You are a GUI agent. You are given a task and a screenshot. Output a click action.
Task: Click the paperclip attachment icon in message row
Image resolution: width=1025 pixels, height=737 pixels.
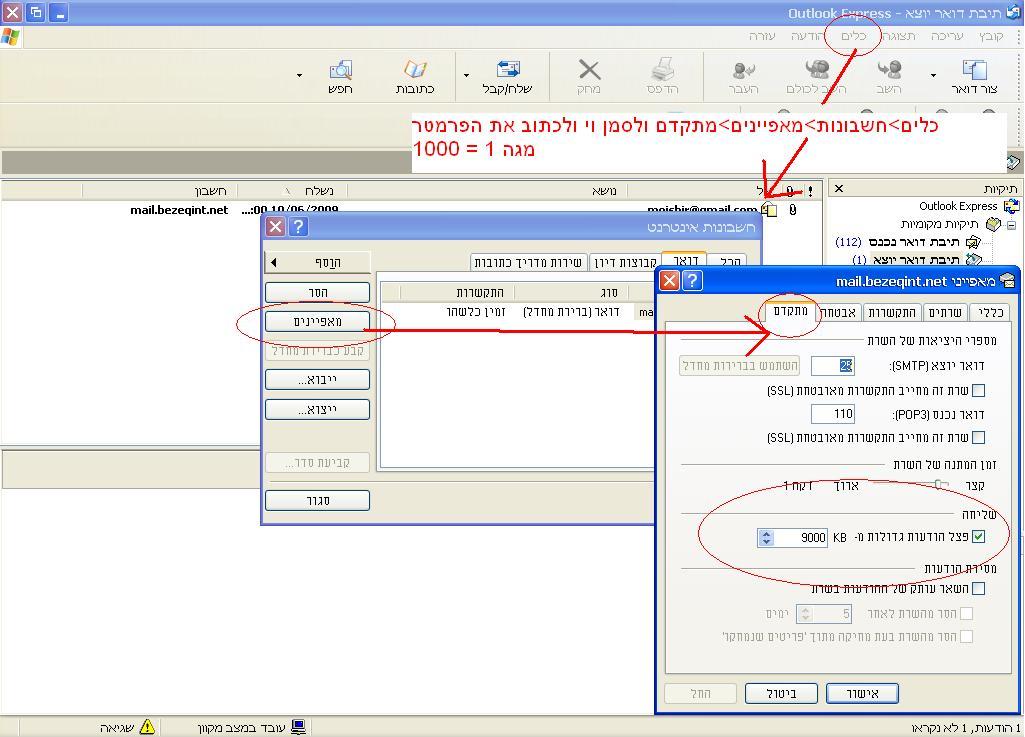click(792, 211)
